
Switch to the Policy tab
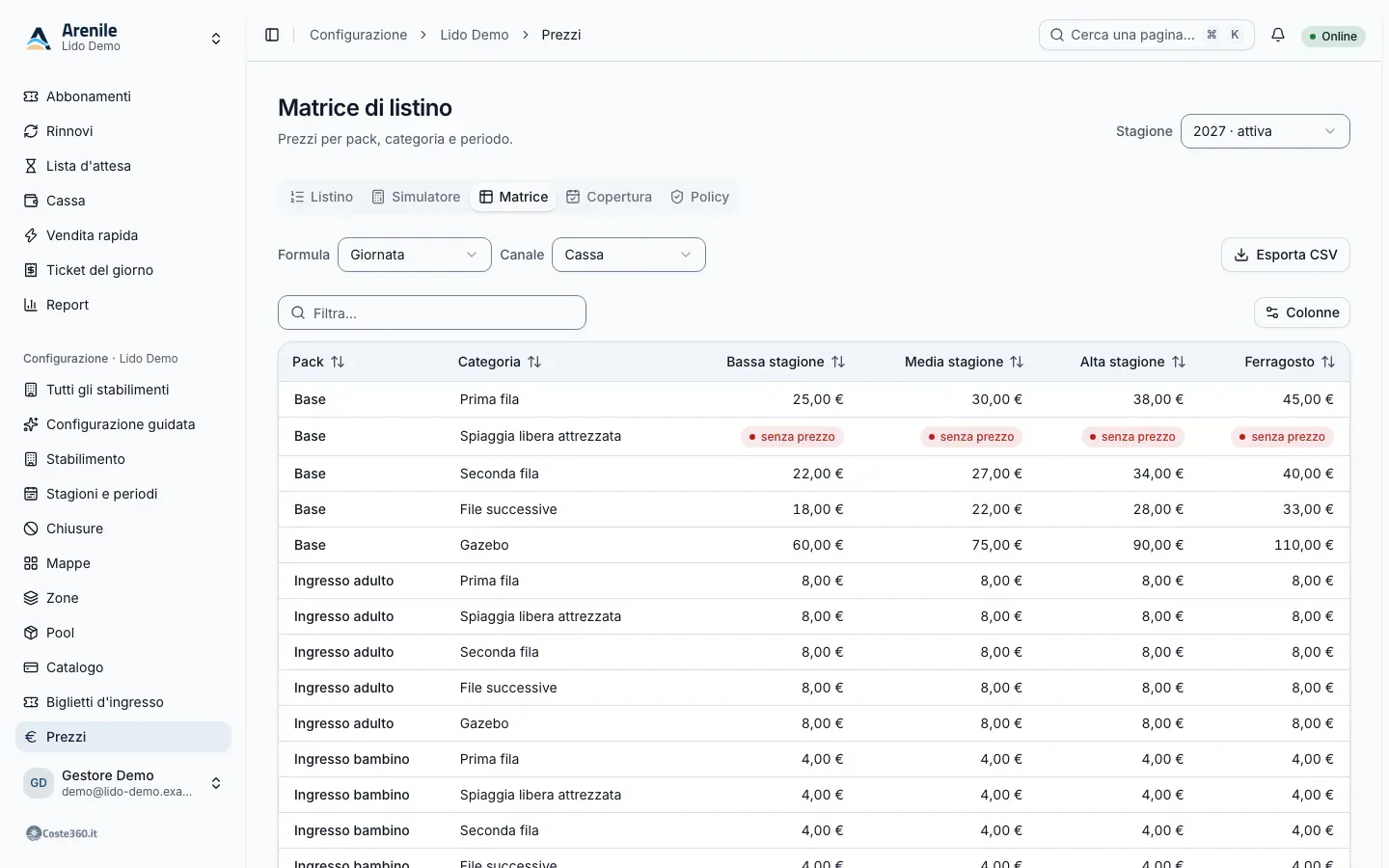tap(700, 197)
